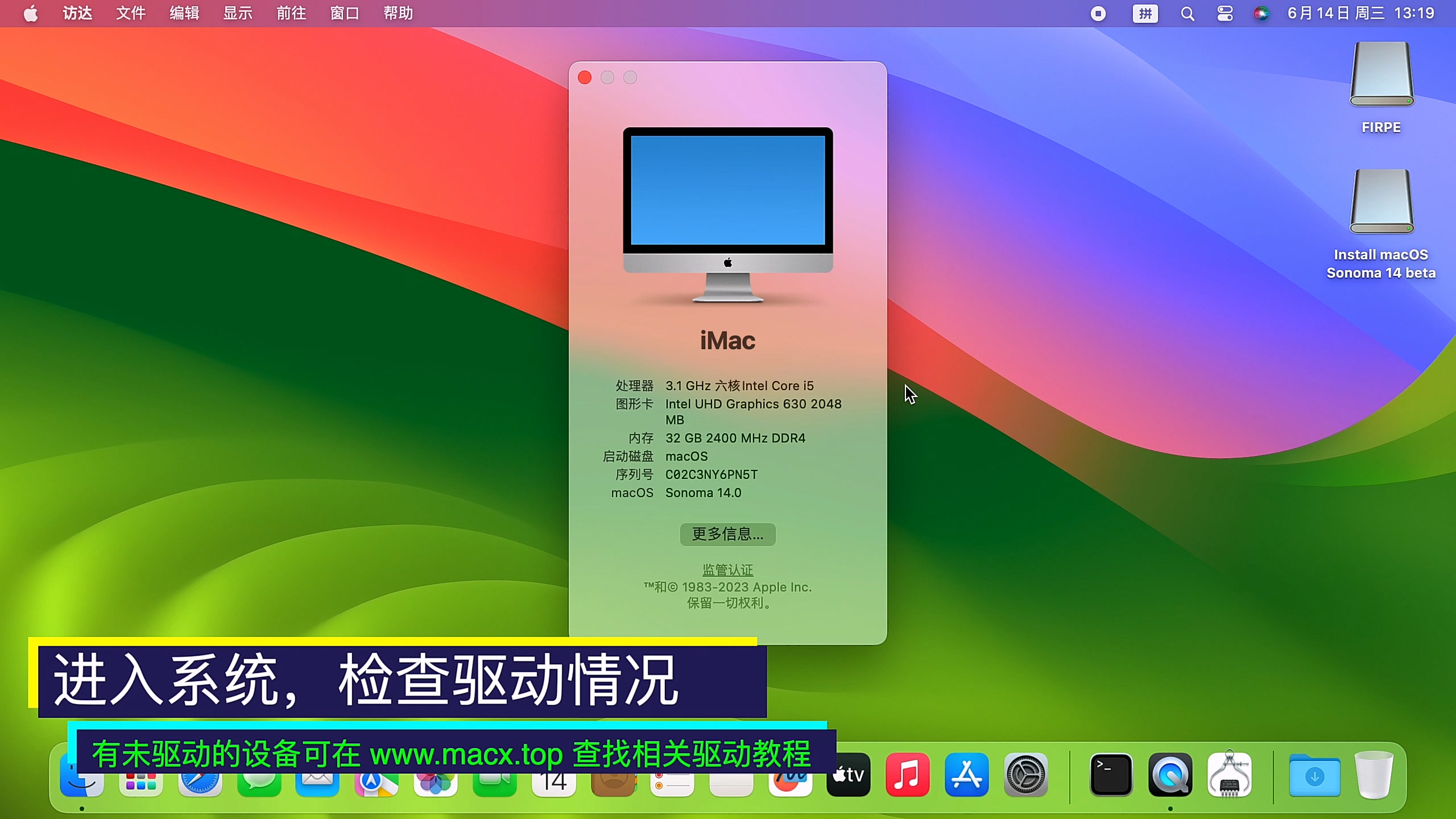Open the 文件 menu

130,14
